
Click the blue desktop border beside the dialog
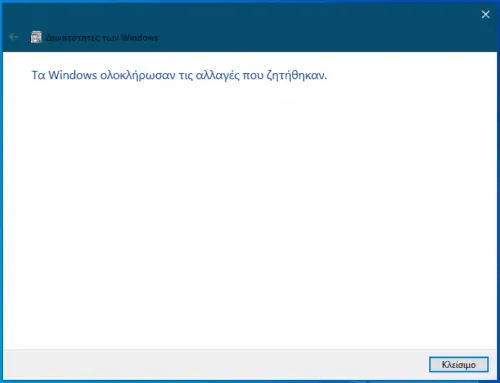(1, 200)
